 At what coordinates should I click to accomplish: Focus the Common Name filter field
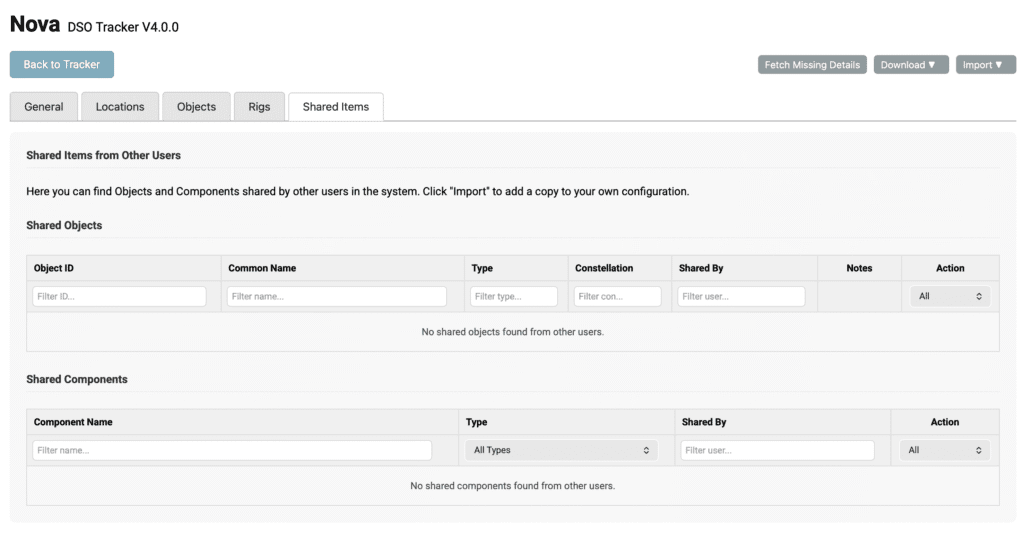(x=336, y=296)
